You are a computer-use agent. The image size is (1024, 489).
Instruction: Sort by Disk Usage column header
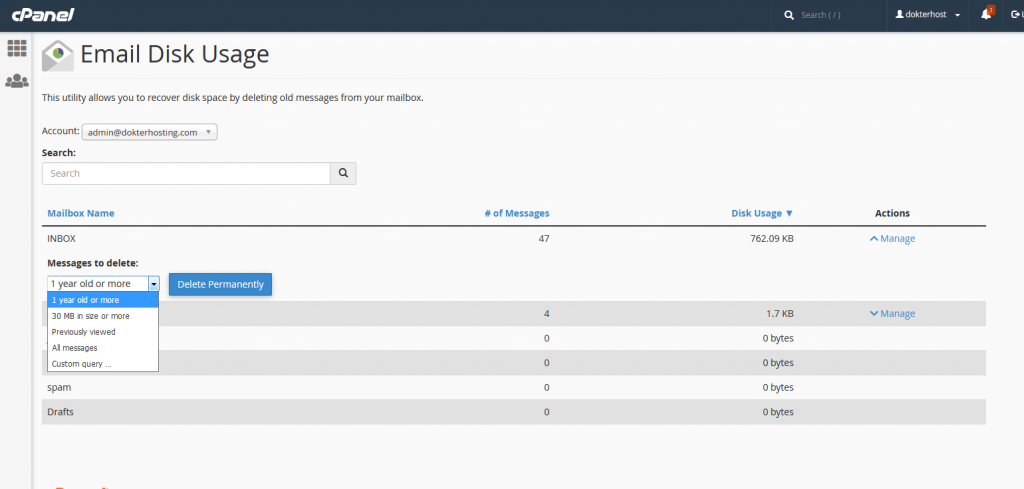click(761, 213)
